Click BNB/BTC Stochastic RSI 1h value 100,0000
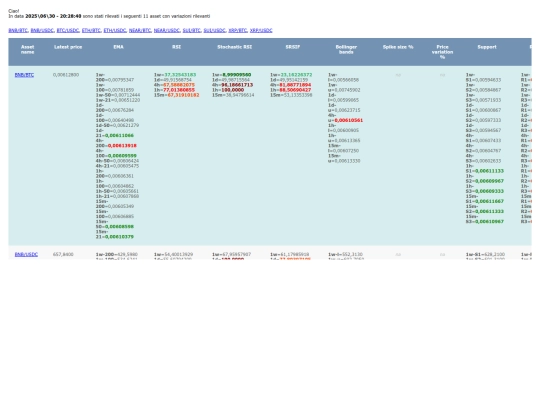This screenshot has width=540, height=405. coord(232,90)
